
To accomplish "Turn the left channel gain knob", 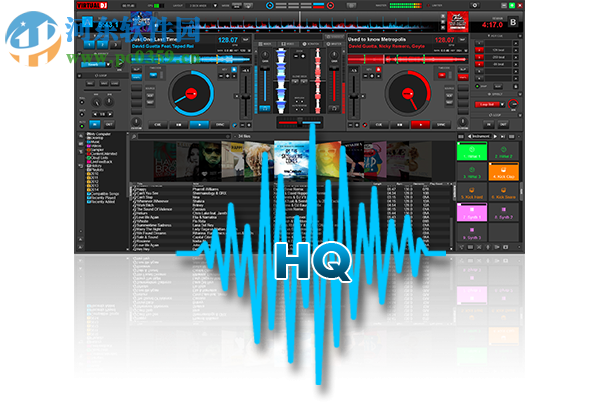I will (265, 55).
